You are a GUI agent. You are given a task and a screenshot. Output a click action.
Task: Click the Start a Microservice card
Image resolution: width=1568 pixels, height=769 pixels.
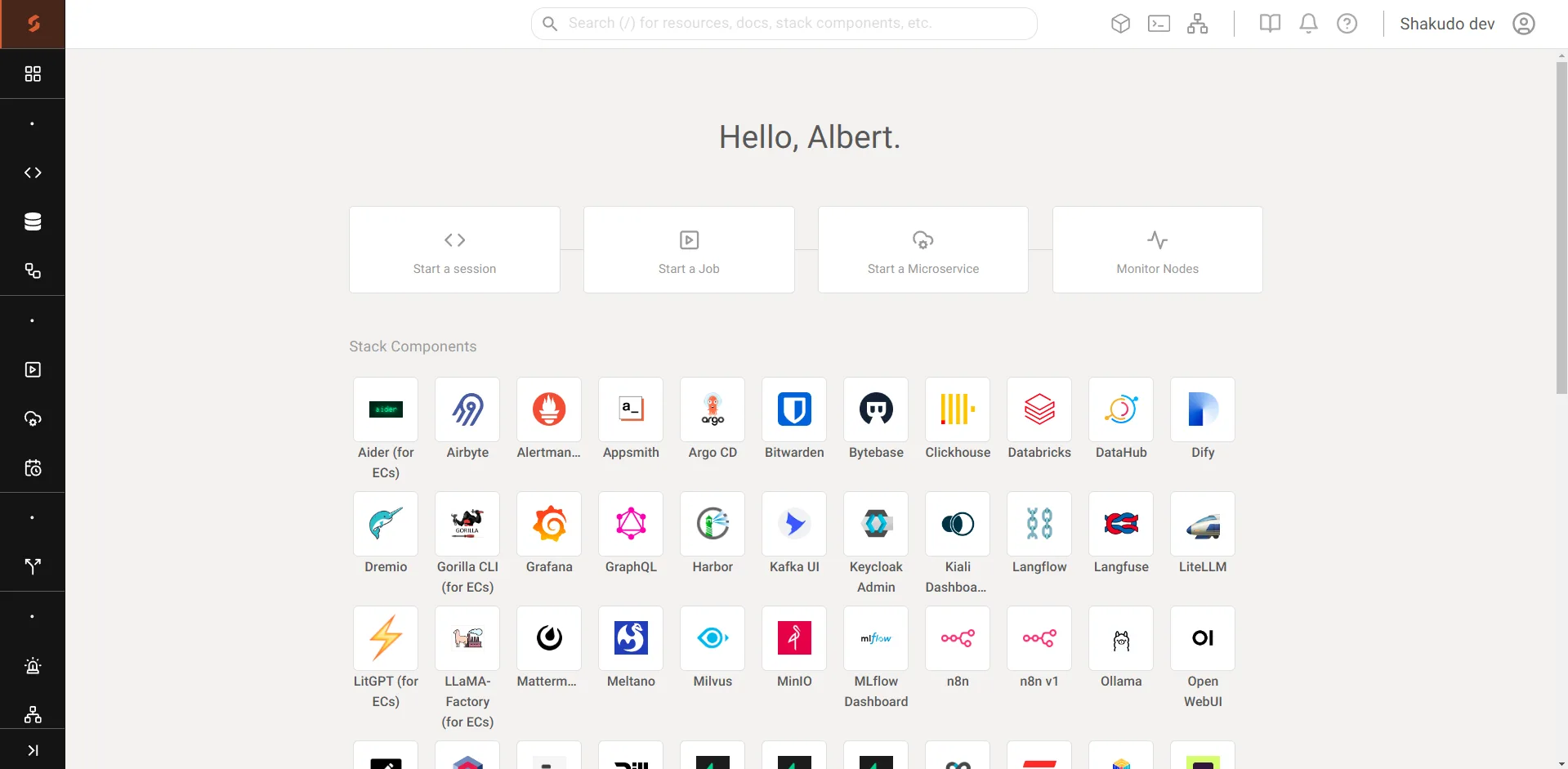pyautogui.click(x=923, y=249)
